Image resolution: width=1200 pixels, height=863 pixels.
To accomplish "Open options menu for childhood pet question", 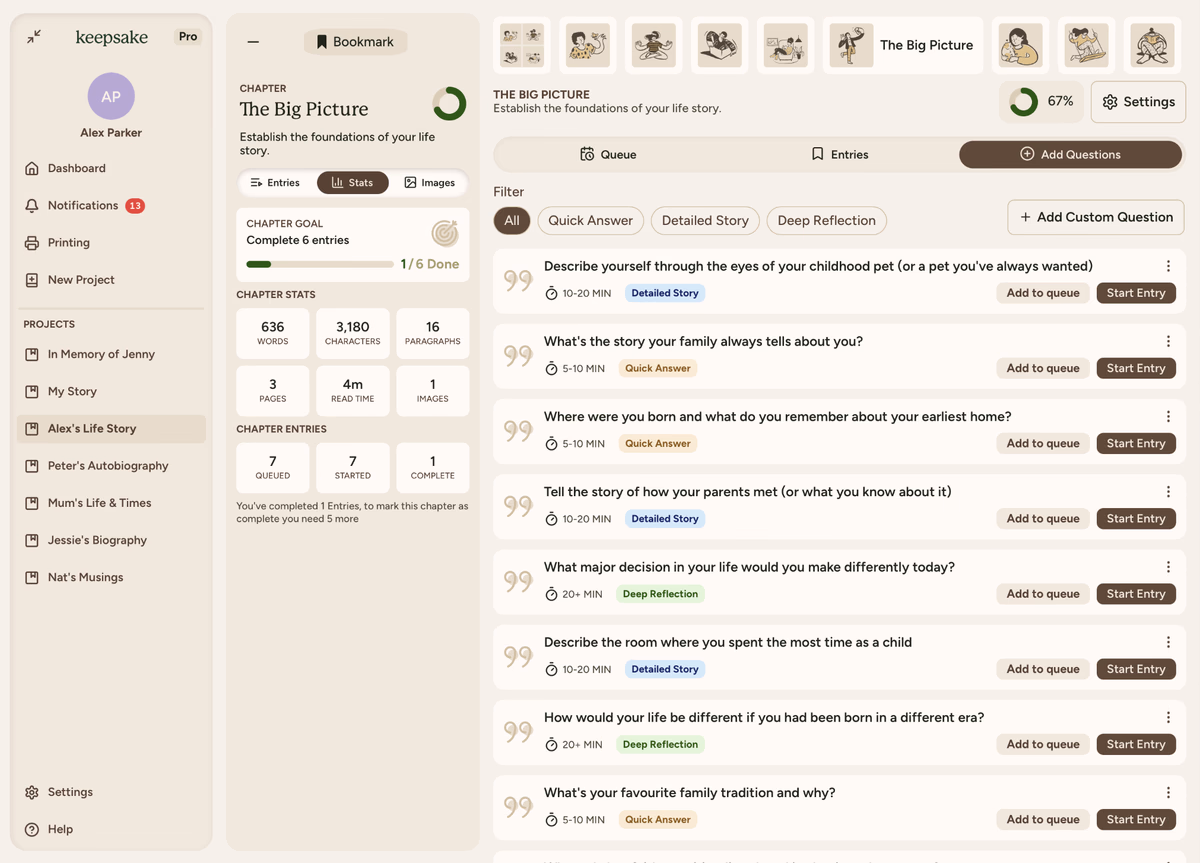I will 1168,266.
